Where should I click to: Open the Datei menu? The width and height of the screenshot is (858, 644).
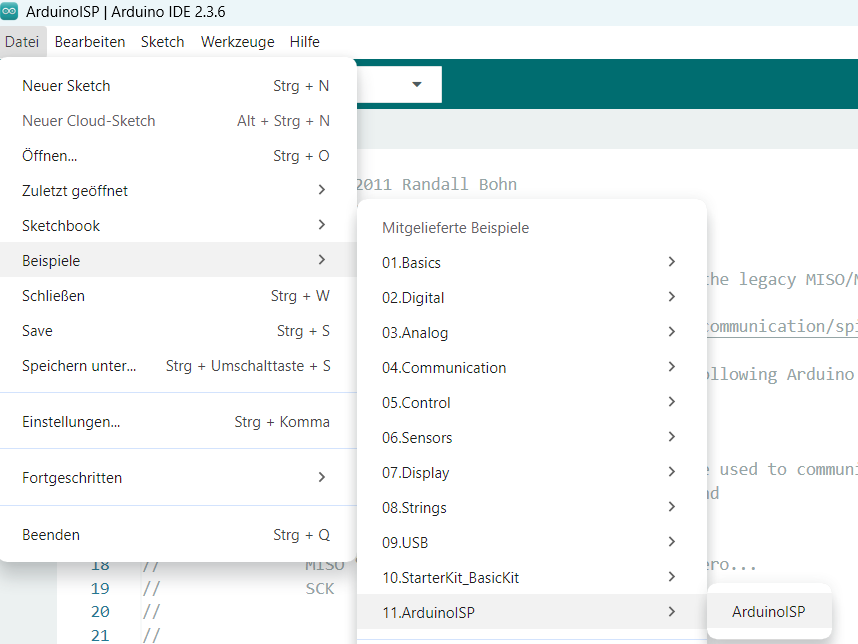click(x=22, y=42)
